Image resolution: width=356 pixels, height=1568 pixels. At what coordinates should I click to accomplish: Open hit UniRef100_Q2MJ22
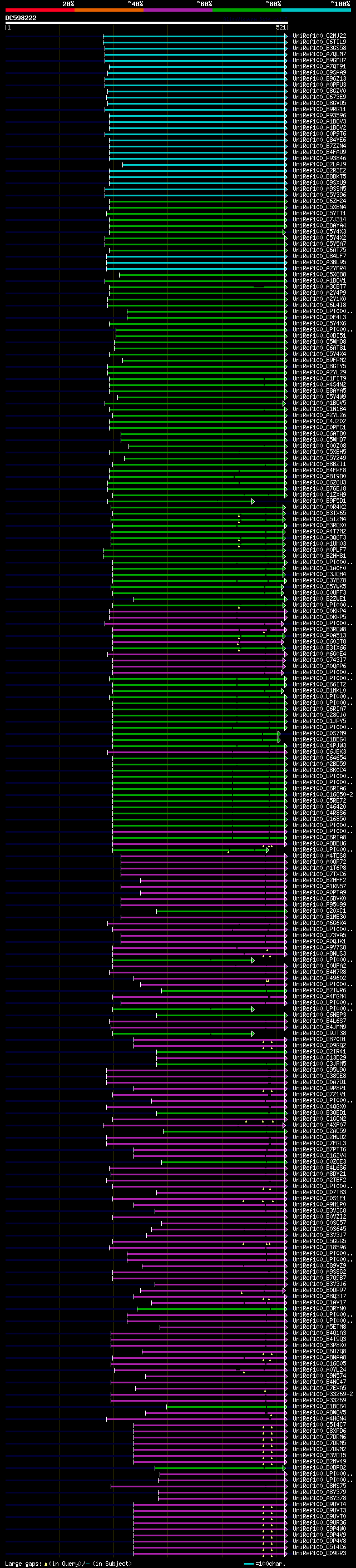click(x=319, y=36)
